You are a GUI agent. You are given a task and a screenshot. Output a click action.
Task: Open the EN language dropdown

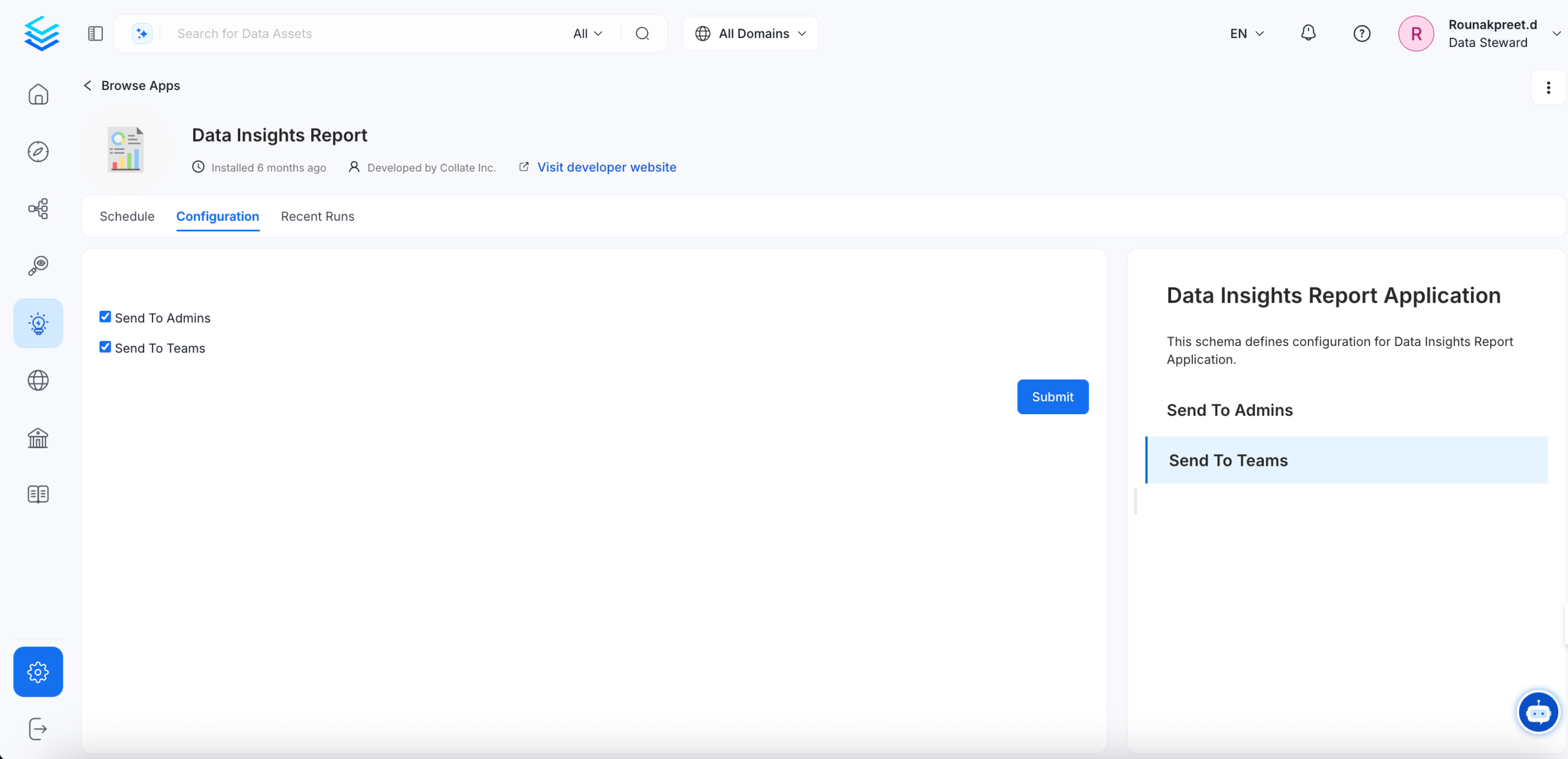[1247, 34]
